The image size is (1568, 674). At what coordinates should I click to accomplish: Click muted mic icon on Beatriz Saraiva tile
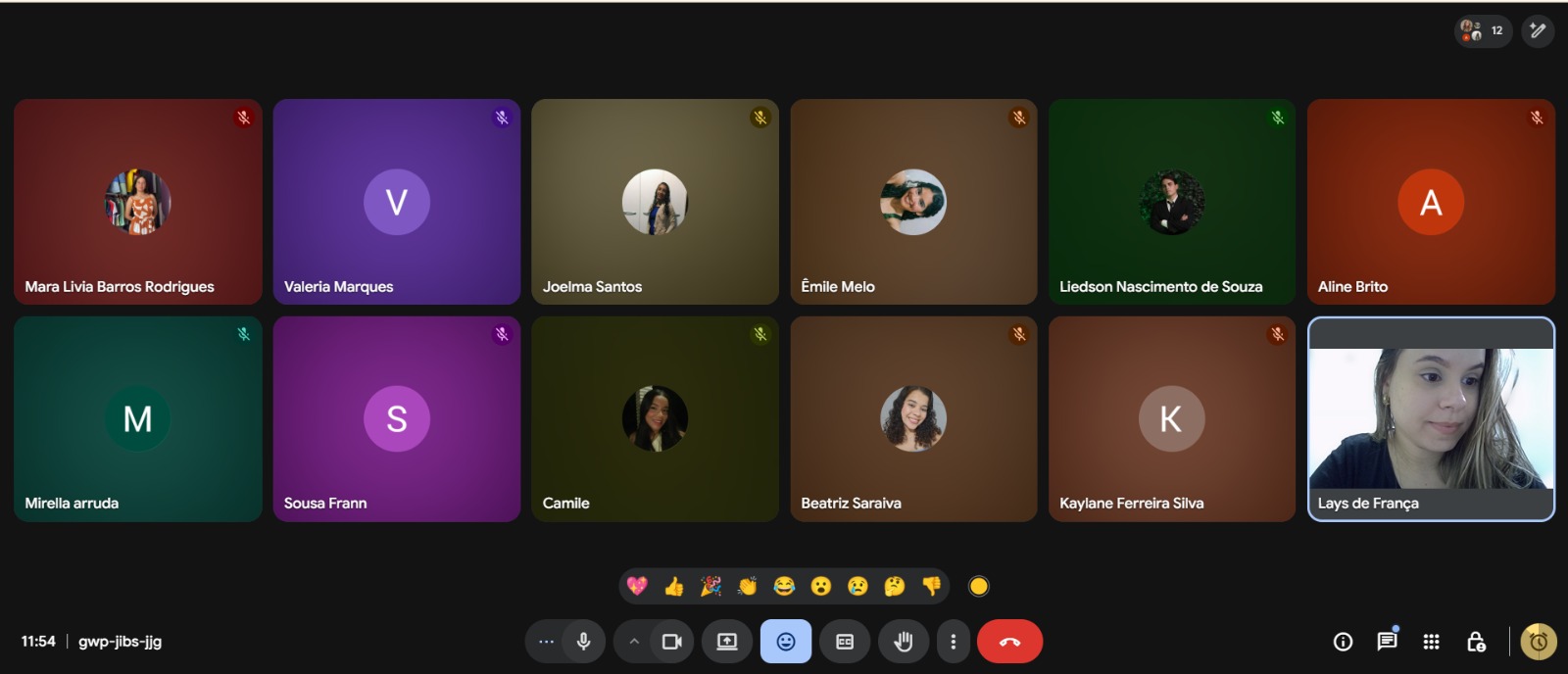coord(1019,334)
